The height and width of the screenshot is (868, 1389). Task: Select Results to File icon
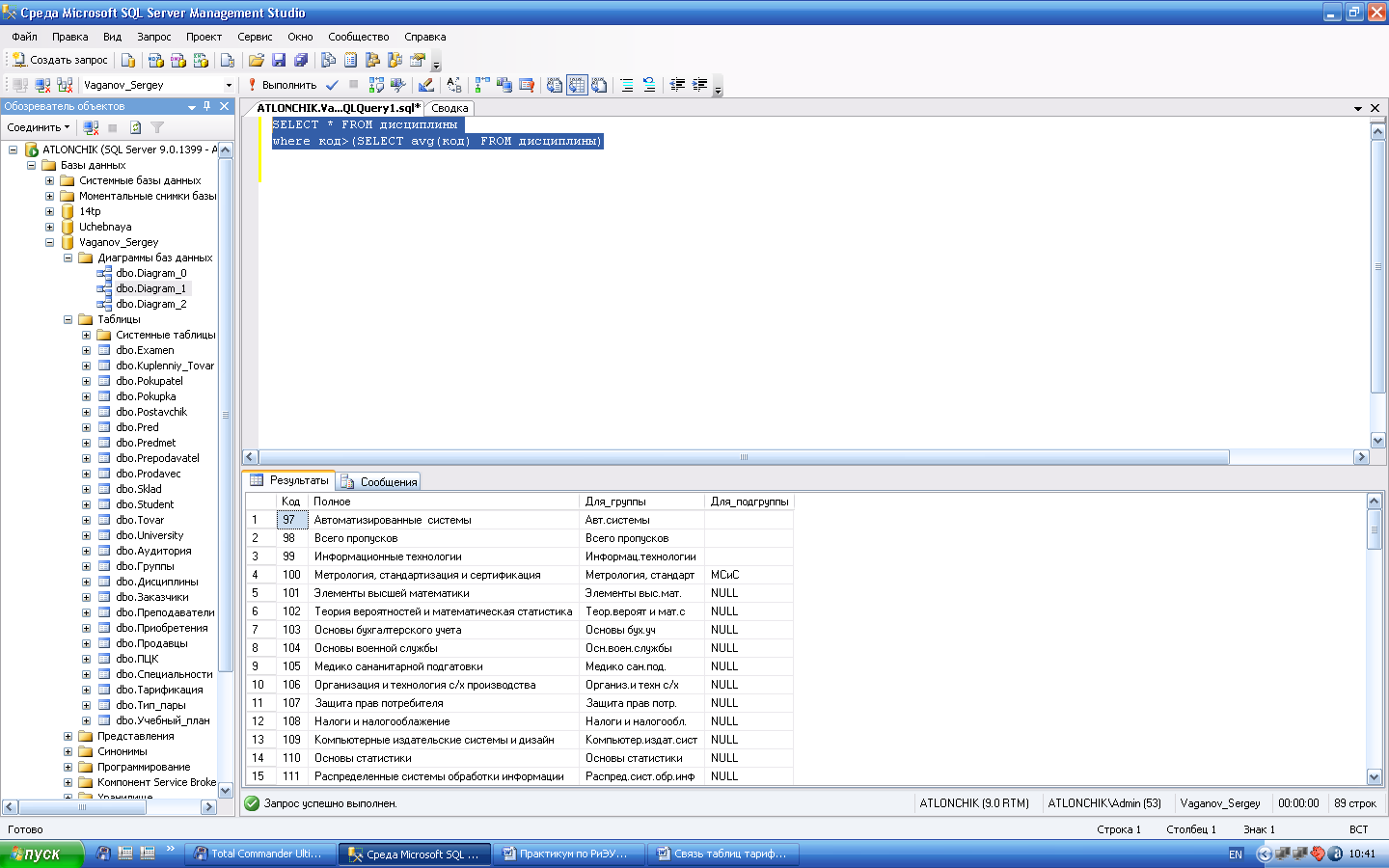599,85
